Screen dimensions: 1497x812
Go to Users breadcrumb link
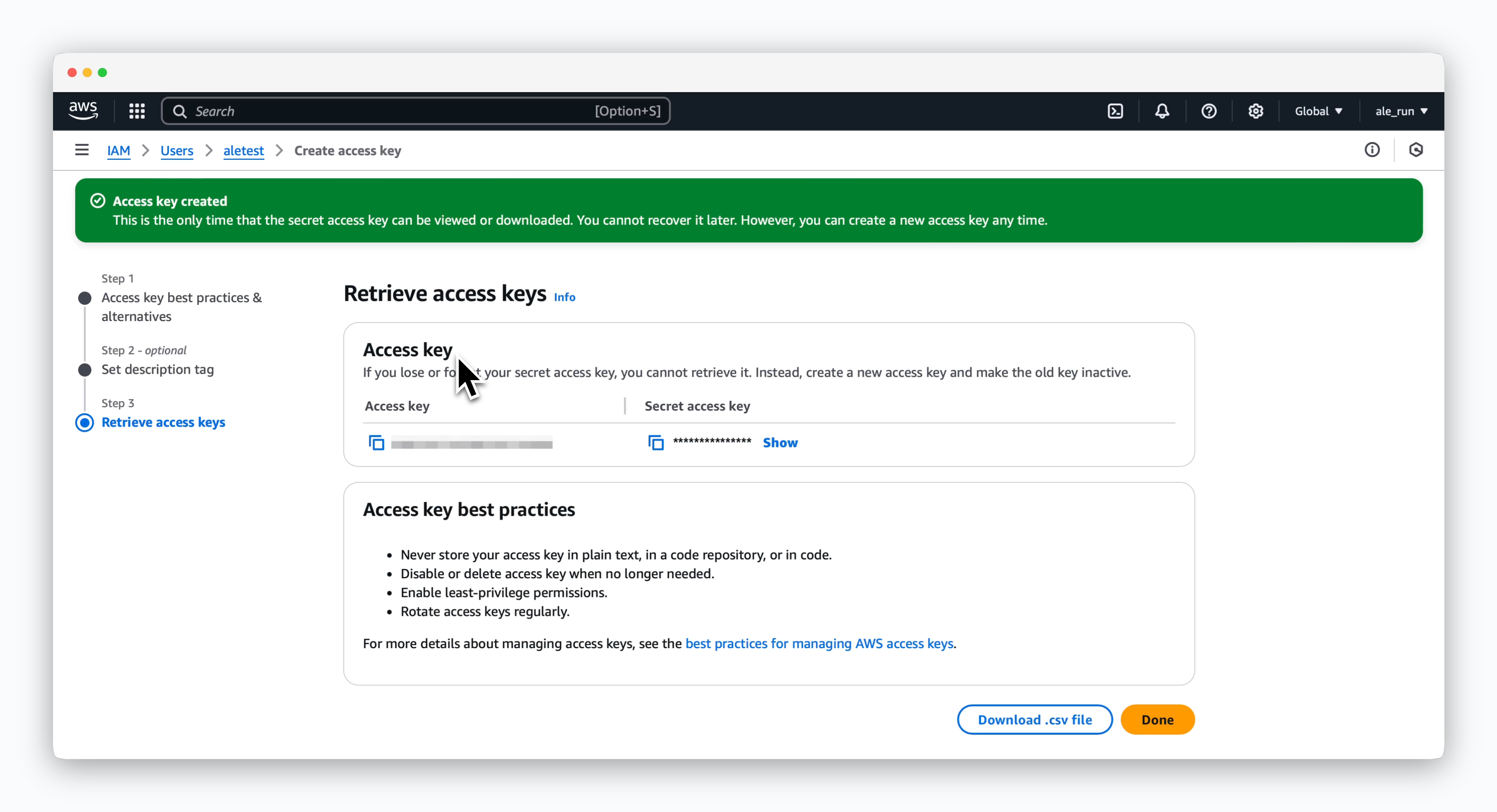177,150
